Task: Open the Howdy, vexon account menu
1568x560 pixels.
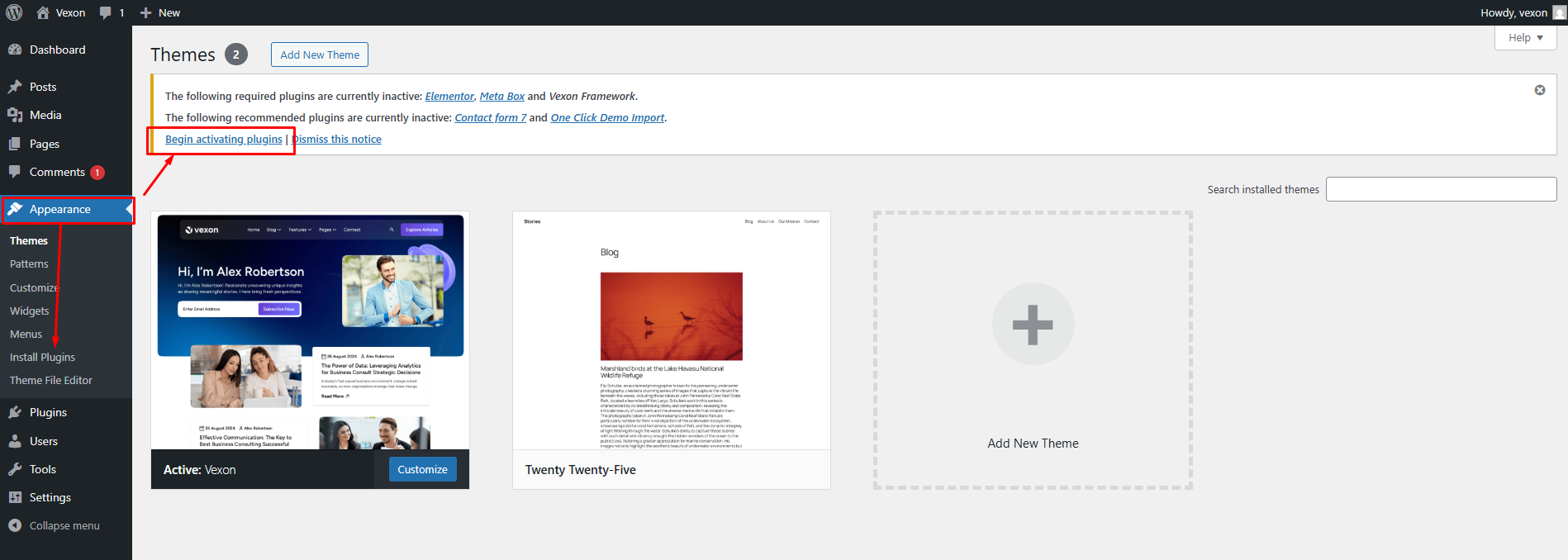Action: [x=1523, y=12]
